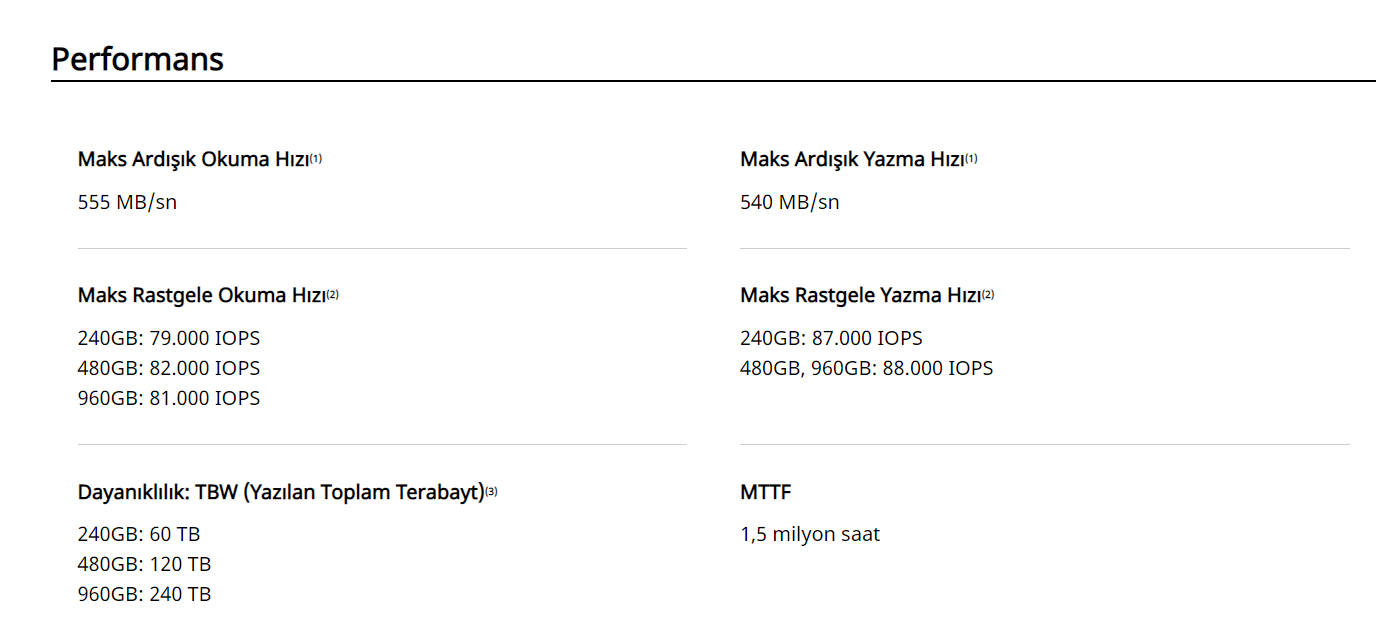Viewport: 1400px width, 631px height.
Task: Select the 240GB: 87.000 IOPS line
Action: click(831, 338)
